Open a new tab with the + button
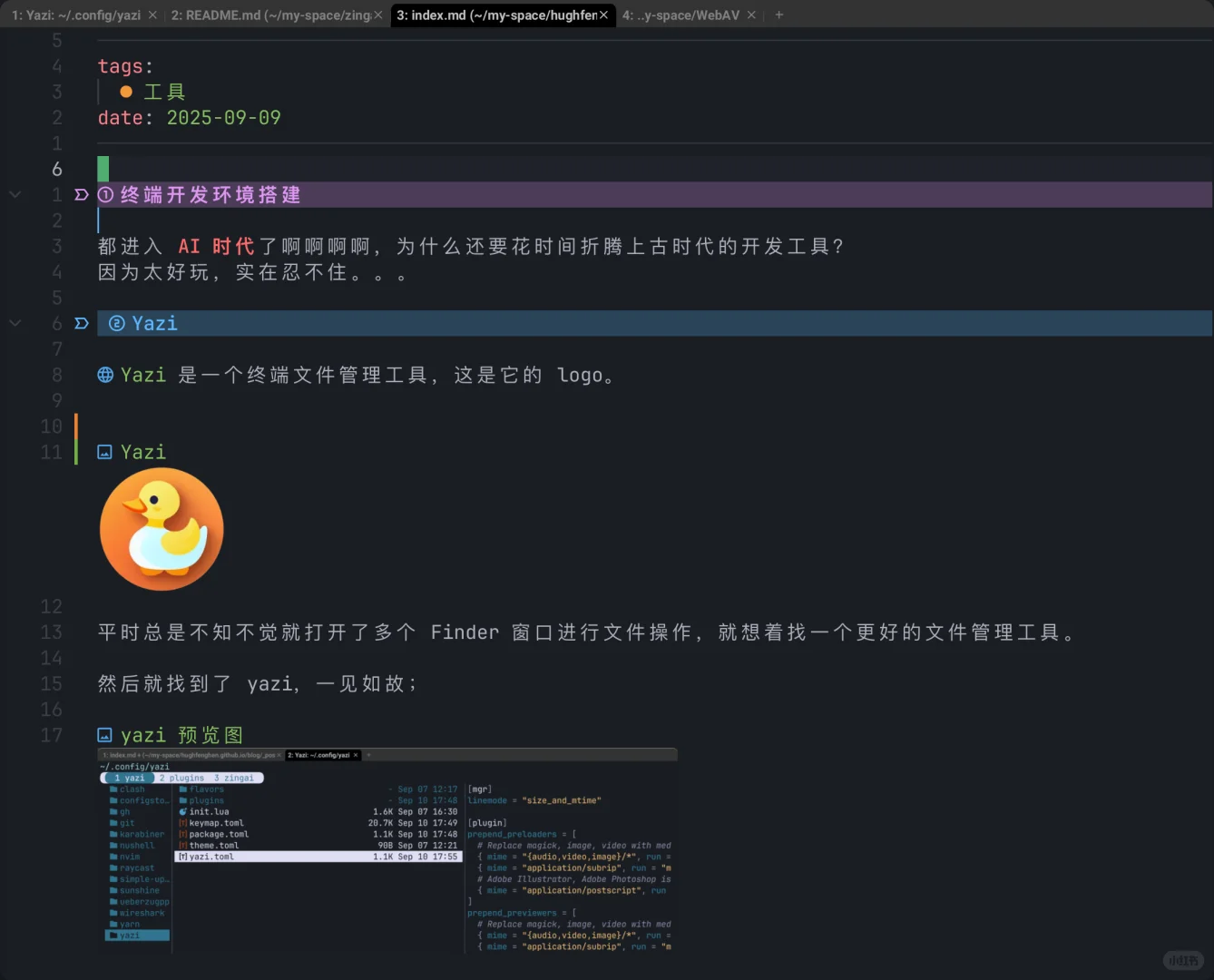Viewport: 1214px width, 980px height. pyautogui.click(x=778, y=15)
